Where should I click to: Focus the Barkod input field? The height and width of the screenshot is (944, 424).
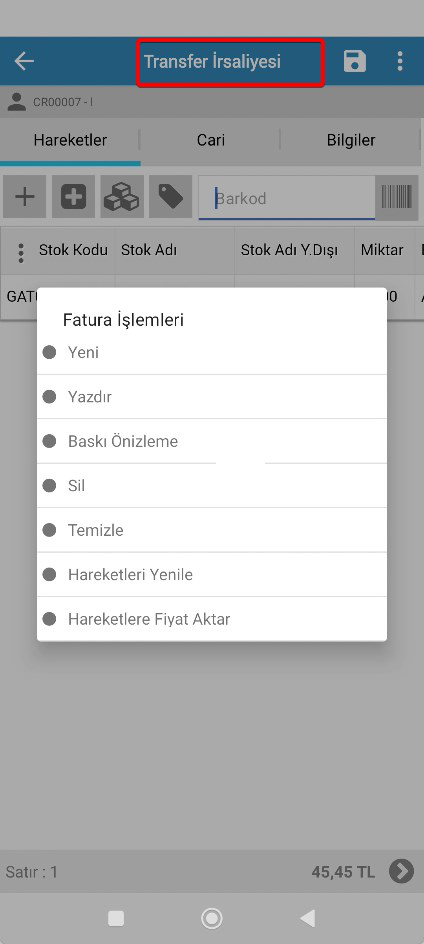[287, 198]
